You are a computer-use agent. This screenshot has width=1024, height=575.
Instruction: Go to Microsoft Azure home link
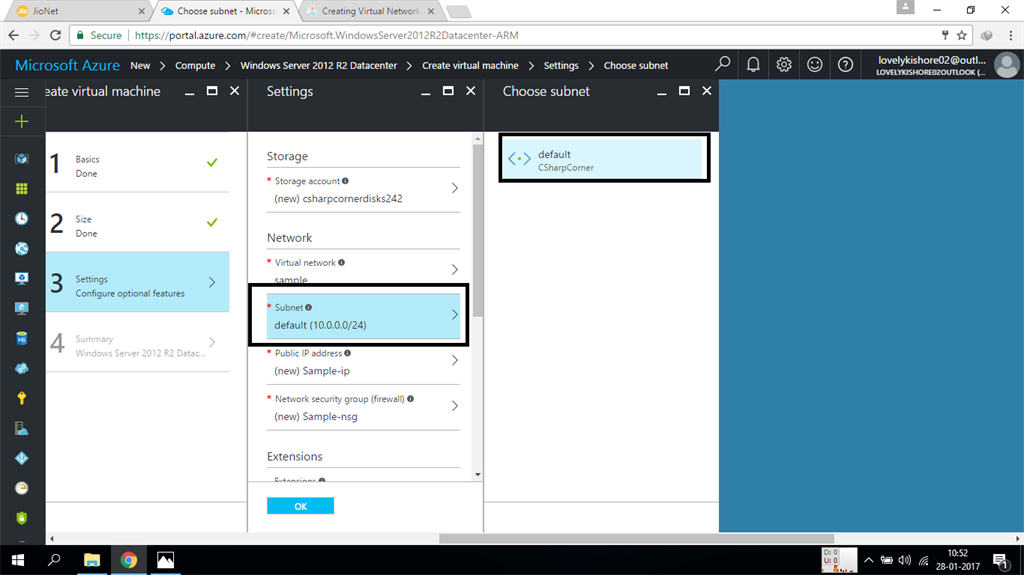point(67,65)
